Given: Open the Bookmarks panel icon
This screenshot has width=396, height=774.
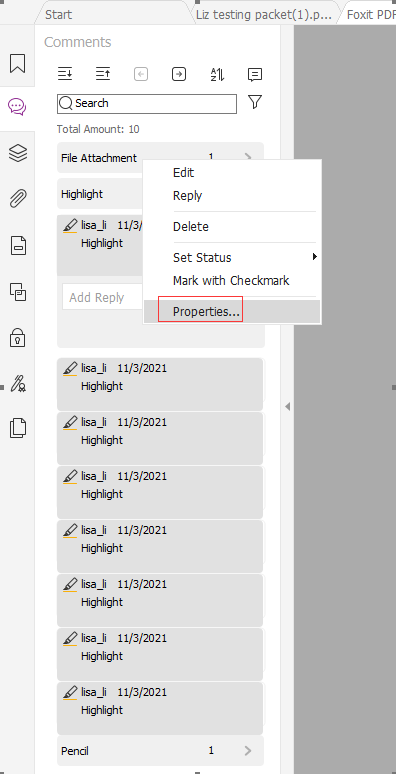Looking at the screenshot, I should click(17, 63).
